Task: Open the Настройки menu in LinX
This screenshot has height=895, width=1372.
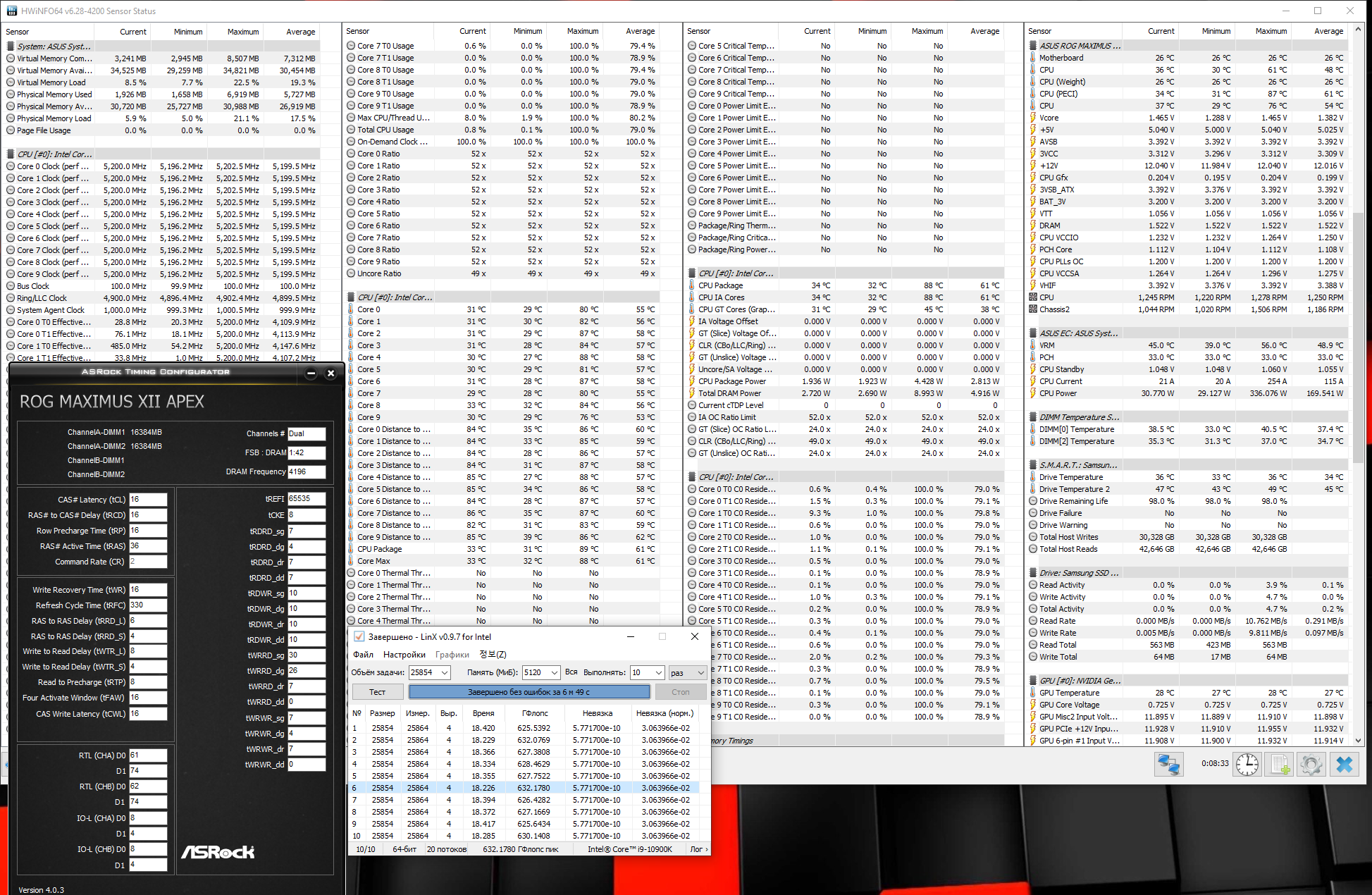Action: tap(404, 655)
